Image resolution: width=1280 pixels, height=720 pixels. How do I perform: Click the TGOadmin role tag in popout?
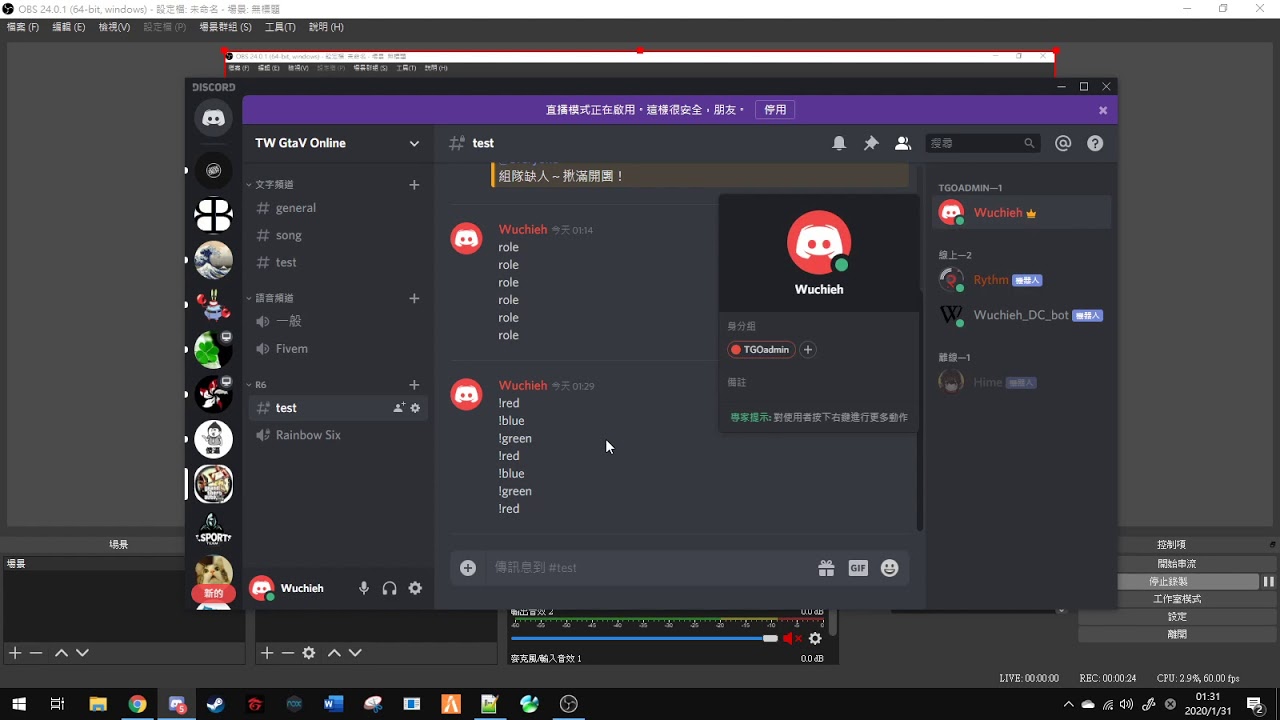(x=761, y=350)
